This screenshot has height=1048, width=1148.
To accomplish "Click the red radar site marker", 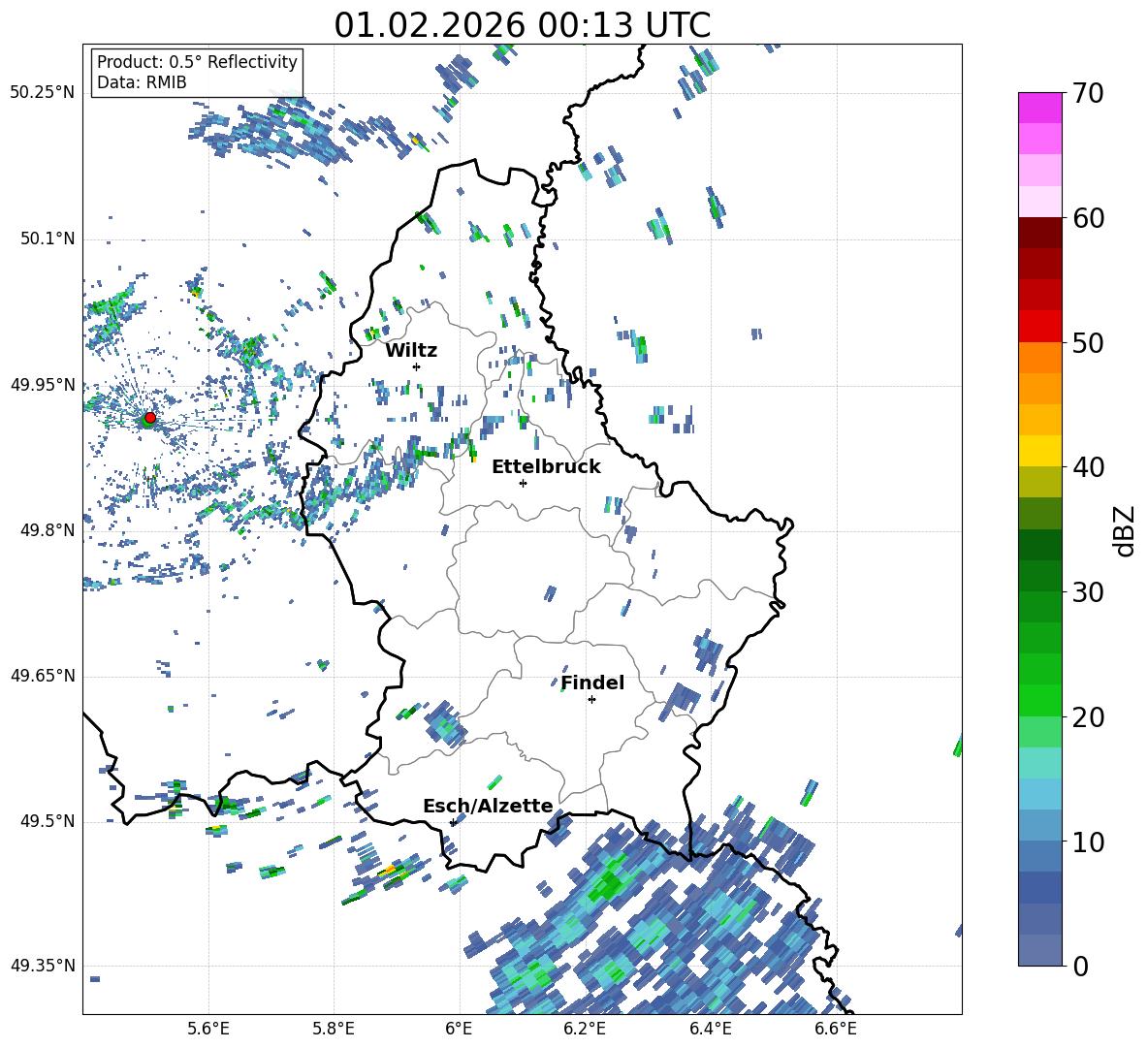I will pos(149,418).
